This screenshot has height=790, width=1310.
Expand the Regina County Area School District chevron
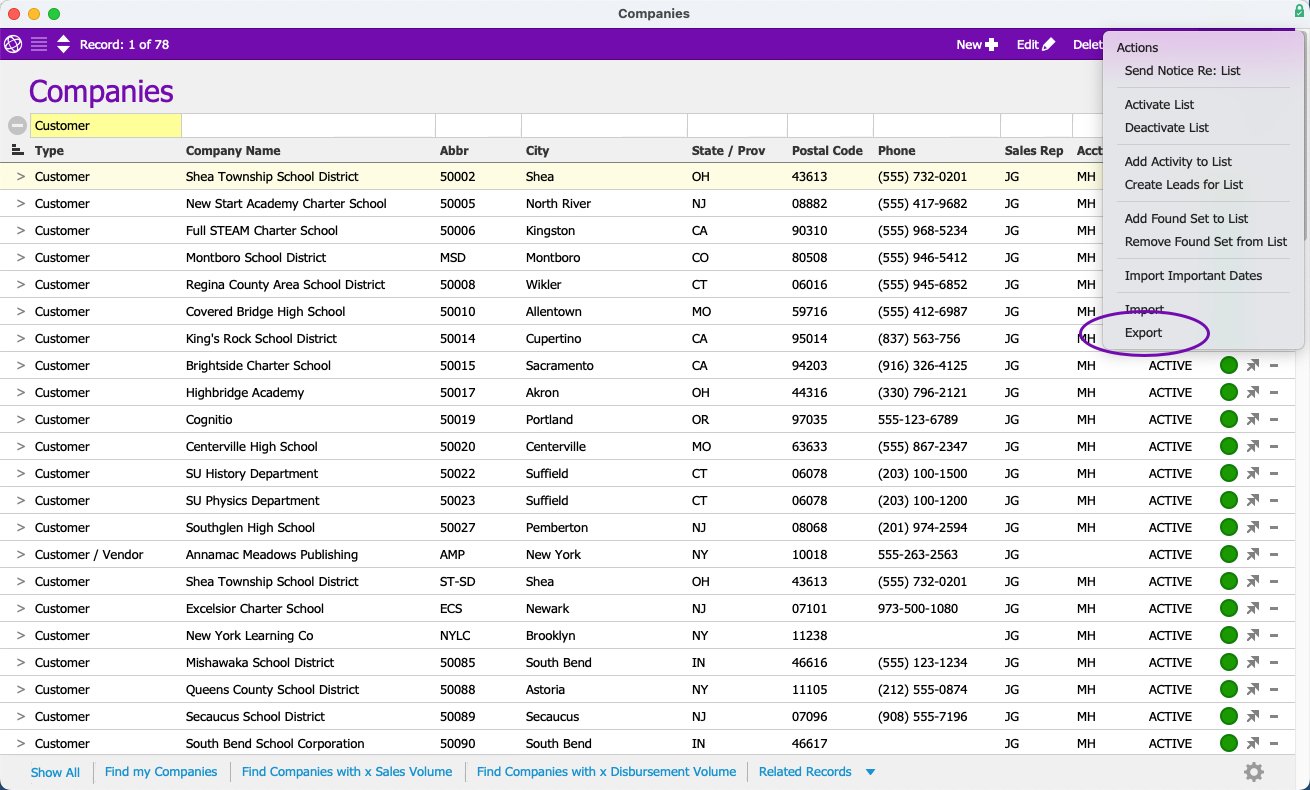(20, 285)
